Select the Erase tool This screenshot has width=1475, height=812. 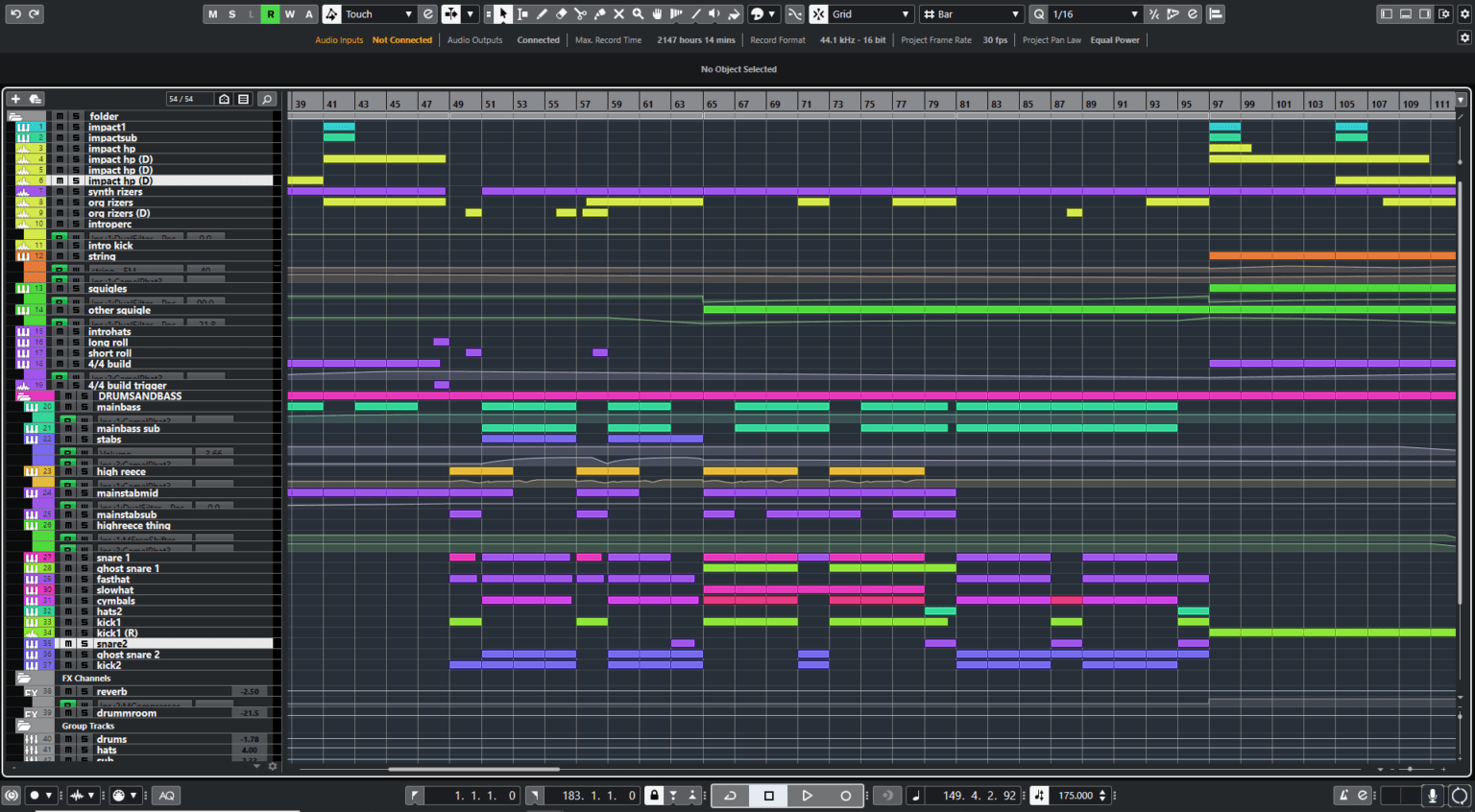pyautogui.click(x=561, y=14)
